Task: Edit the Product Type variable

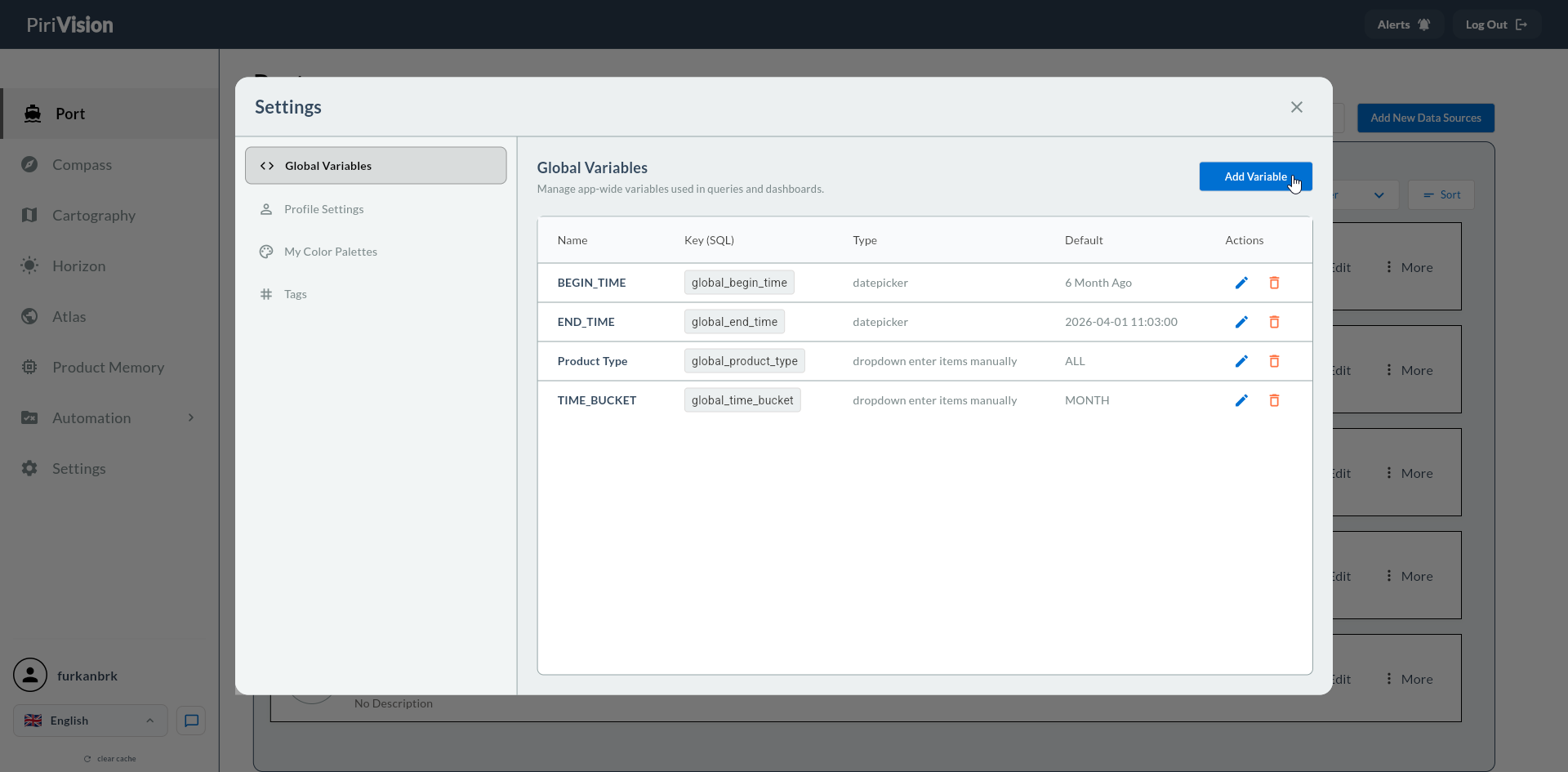Action: pos(1241,361)
